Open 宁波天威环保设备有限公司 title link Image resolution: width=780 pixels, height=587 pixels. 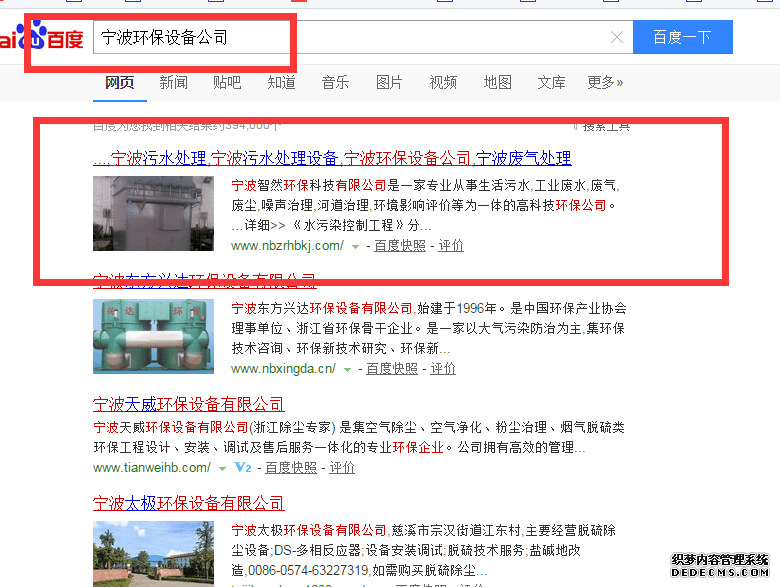point(189,404)
